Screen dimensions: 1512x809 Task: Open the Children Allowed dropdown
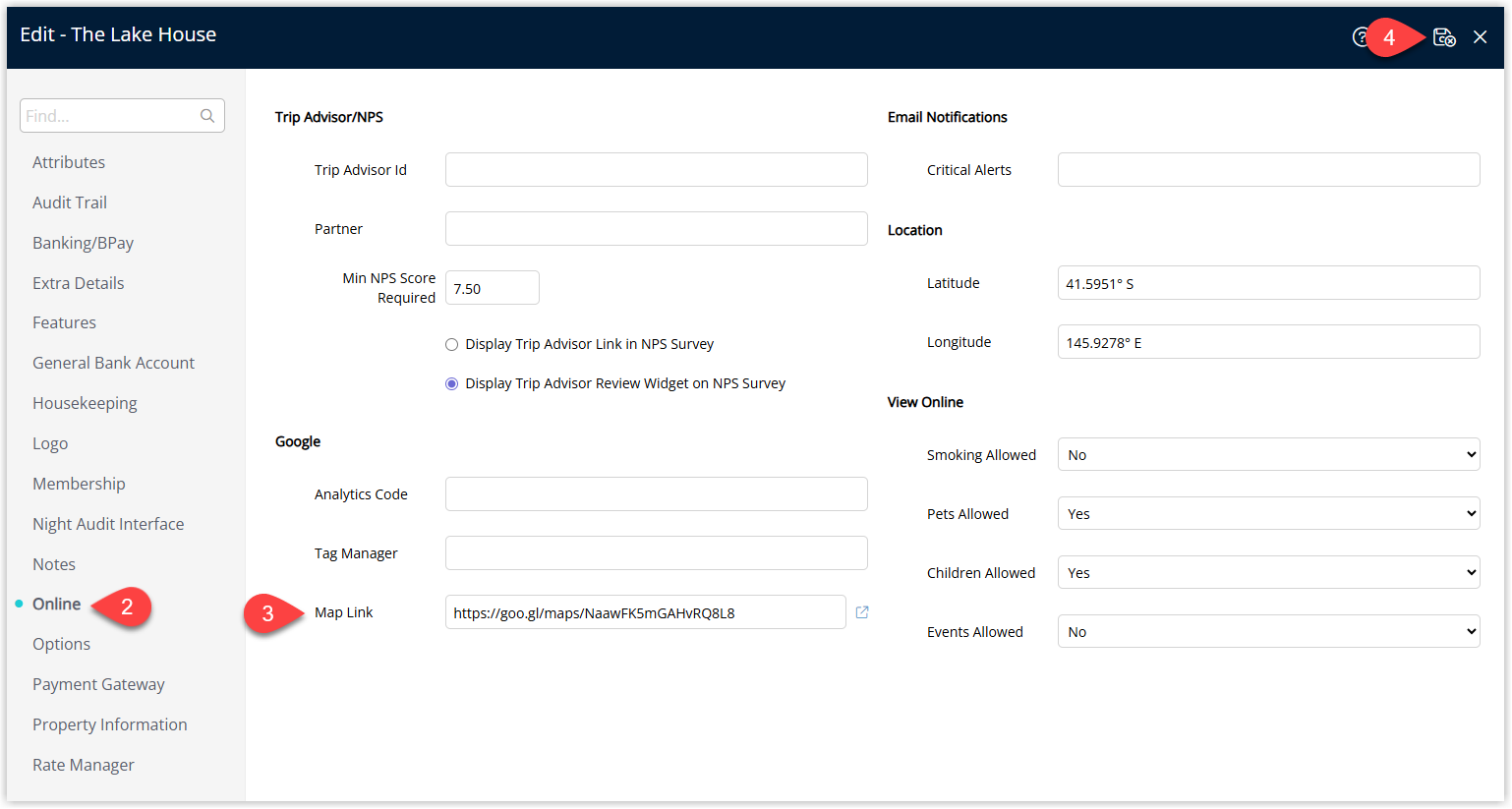1268,572
